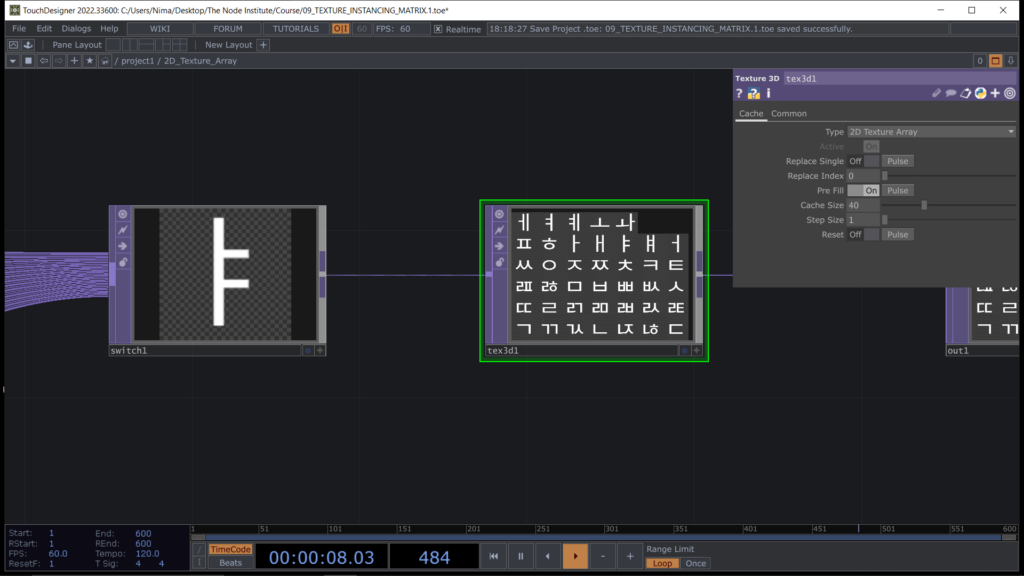The width and height of the screenshot is (1024, 576).
Task: Switch timeline mode to Beats
Action: tap(230, 563)
